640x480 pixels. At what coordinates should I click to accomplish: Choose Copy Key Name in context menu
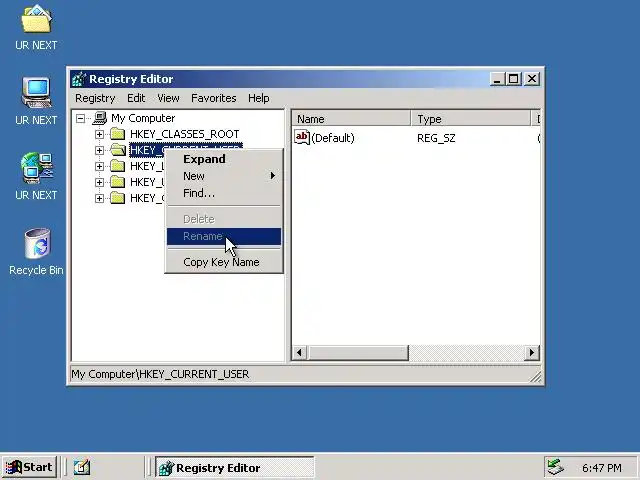(x=224, y=262)
